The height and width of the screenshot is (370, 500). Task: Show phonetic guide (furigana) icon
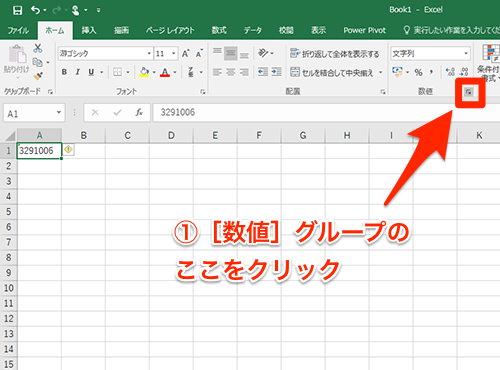191,72
